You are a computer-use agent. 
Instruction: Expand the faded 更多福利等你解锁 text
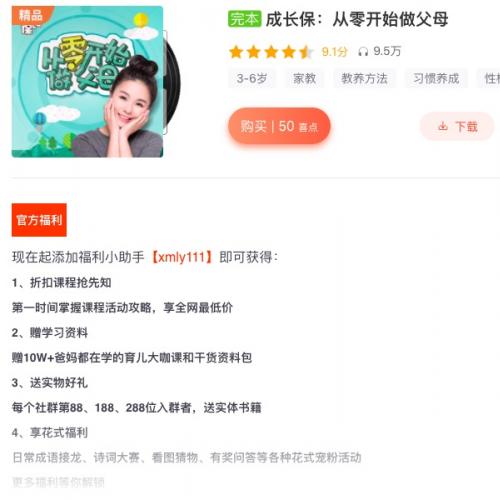click(x=58, y=482)
